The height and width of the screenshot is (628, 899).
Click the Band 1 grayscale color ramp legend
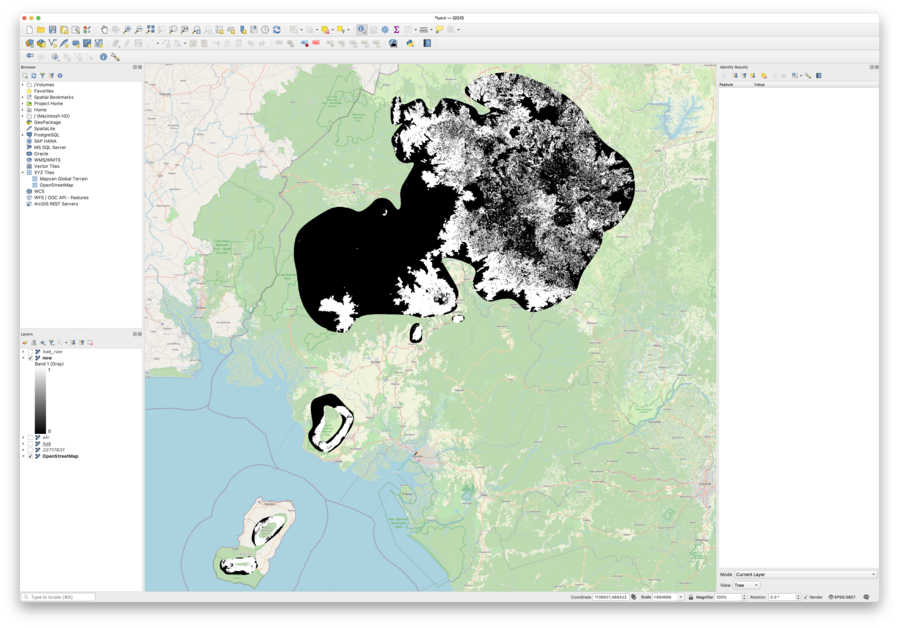[40, 400]
